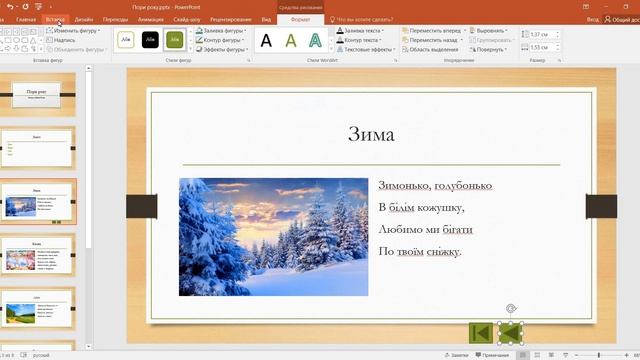640x360 pixels.
Task: Switch to Reading view in status bar
Action: click(x=551, y=355)
